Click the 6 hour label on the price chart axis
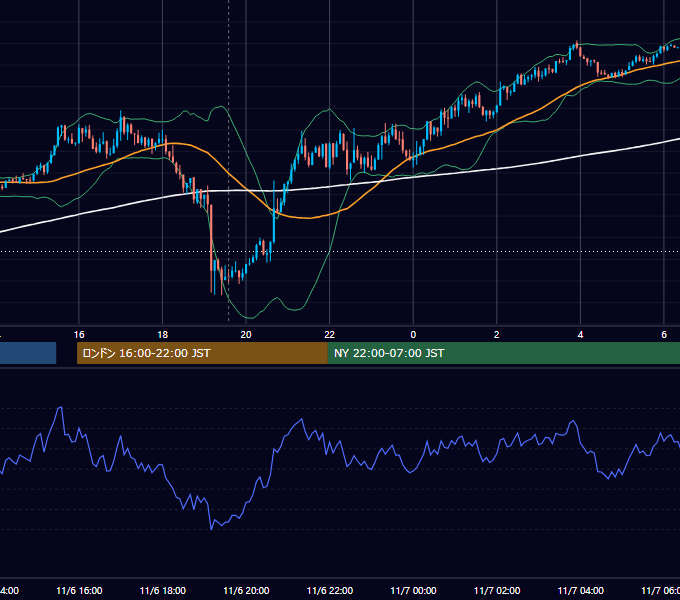This screenshot has height=600, width=680. click(664, 335)
